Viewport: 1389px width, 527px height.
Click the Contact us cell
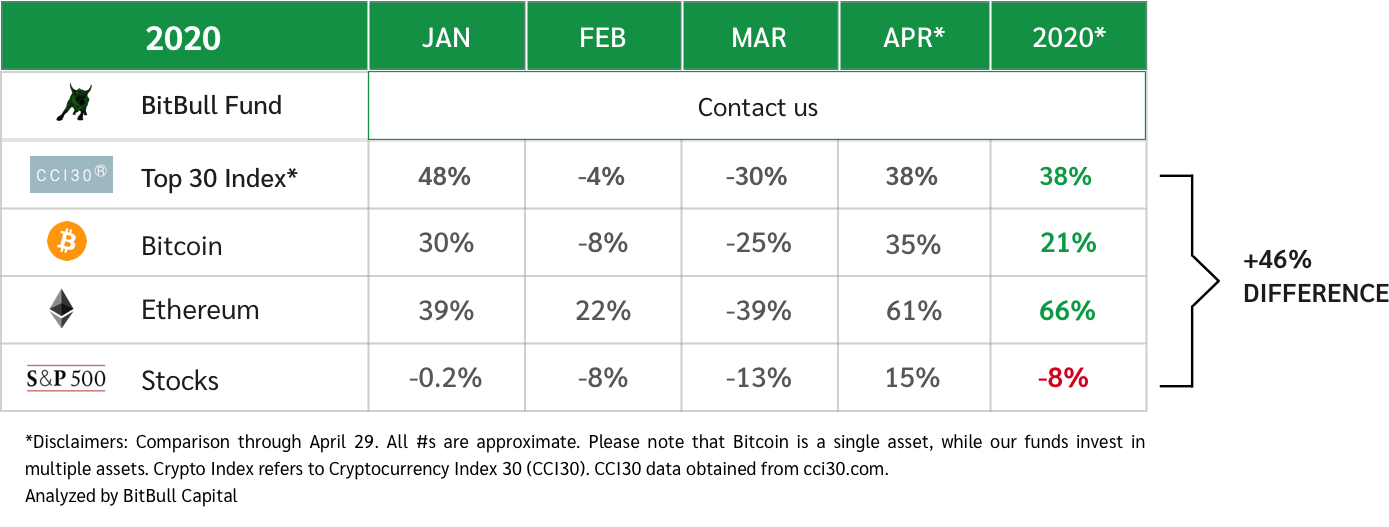coord(757,107)
